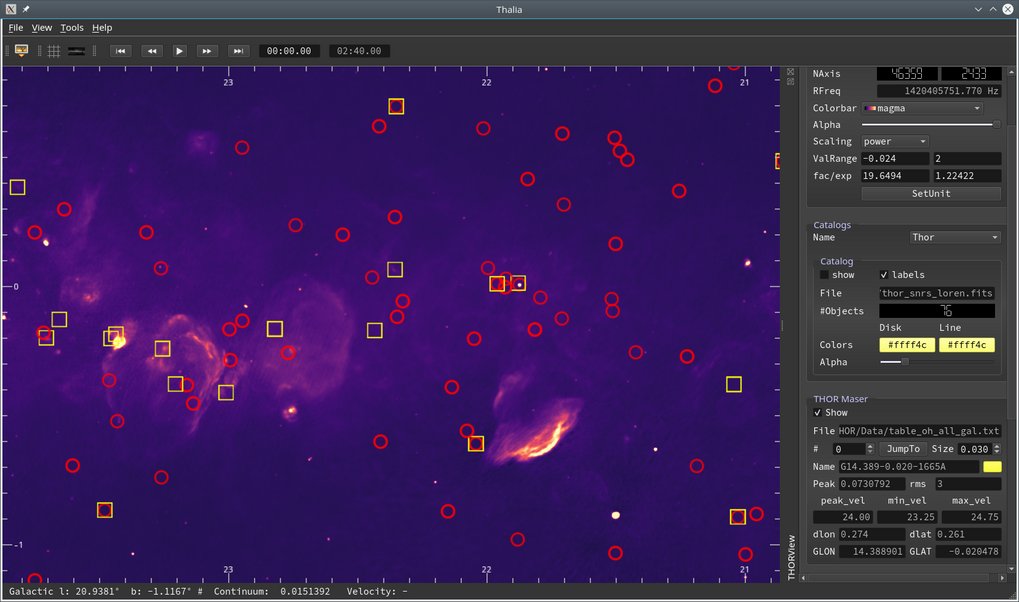Image resolution: width=1019 pixels, height=602 pixels.
Task: Skip to the last frame
Action: 238,51
